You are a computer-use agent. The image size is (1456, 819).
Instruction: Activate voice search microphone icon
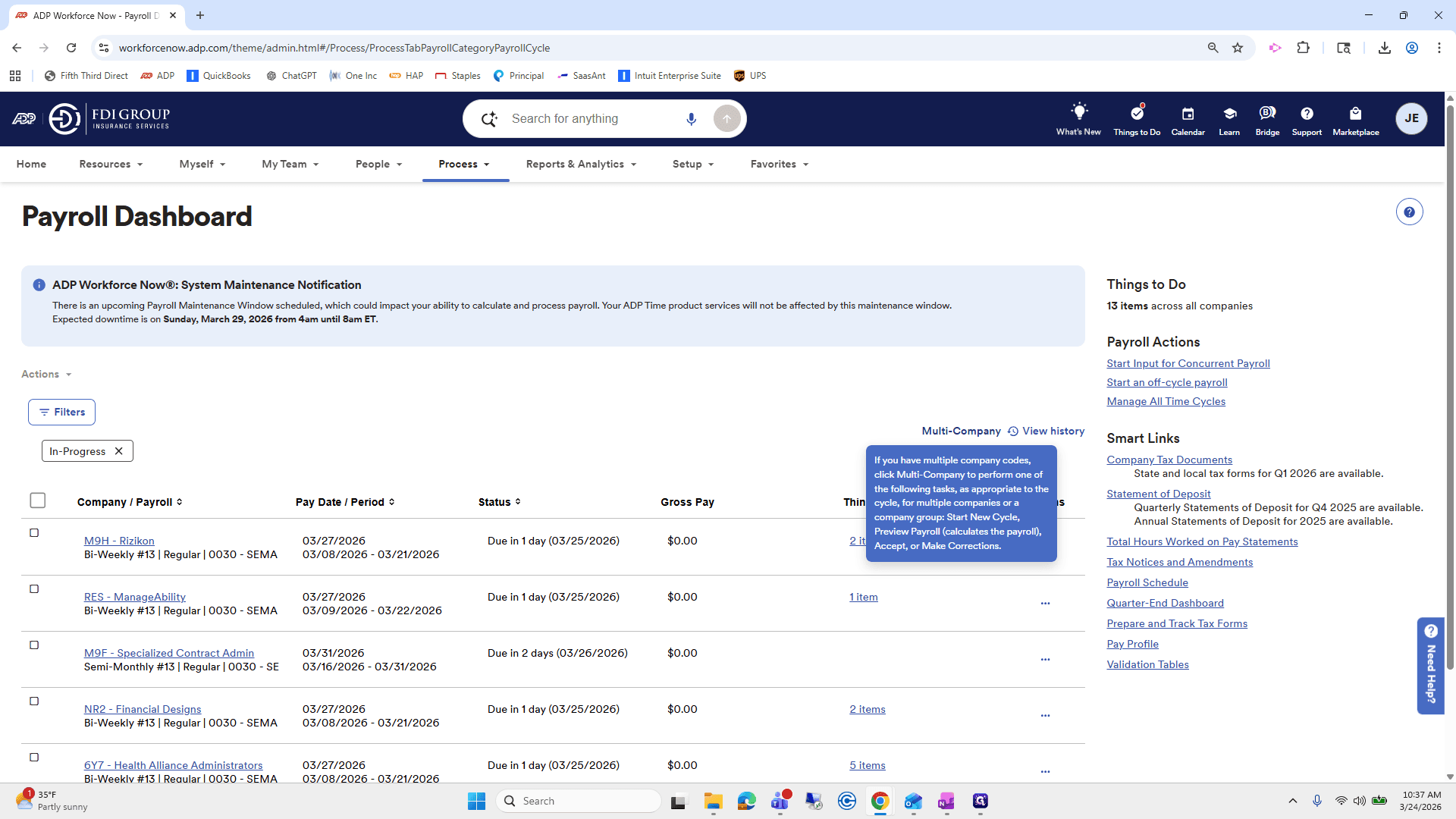click(x=691, y=119)
